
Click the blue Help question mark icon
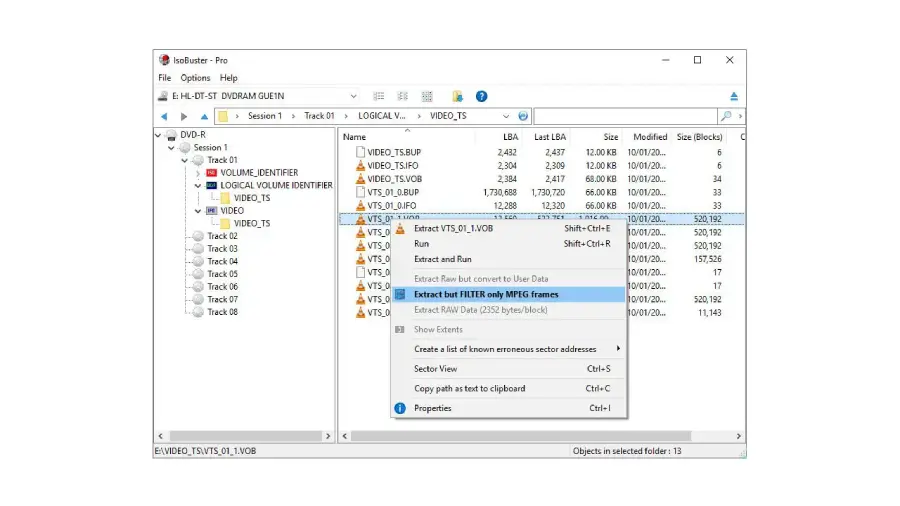click(481, 96)
